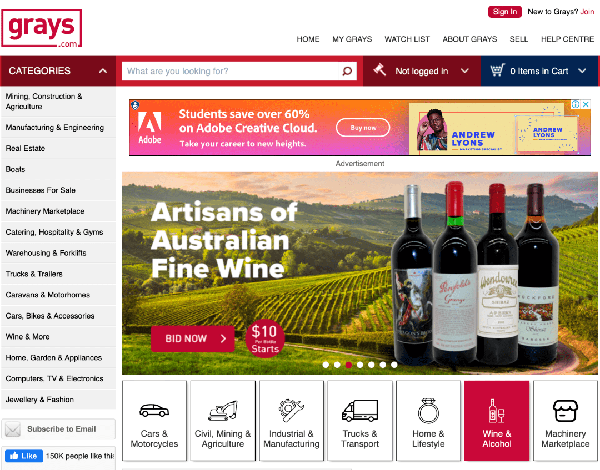Click the grays.com logo
This screenshot has width=600, height=470.
coord(42,28)
